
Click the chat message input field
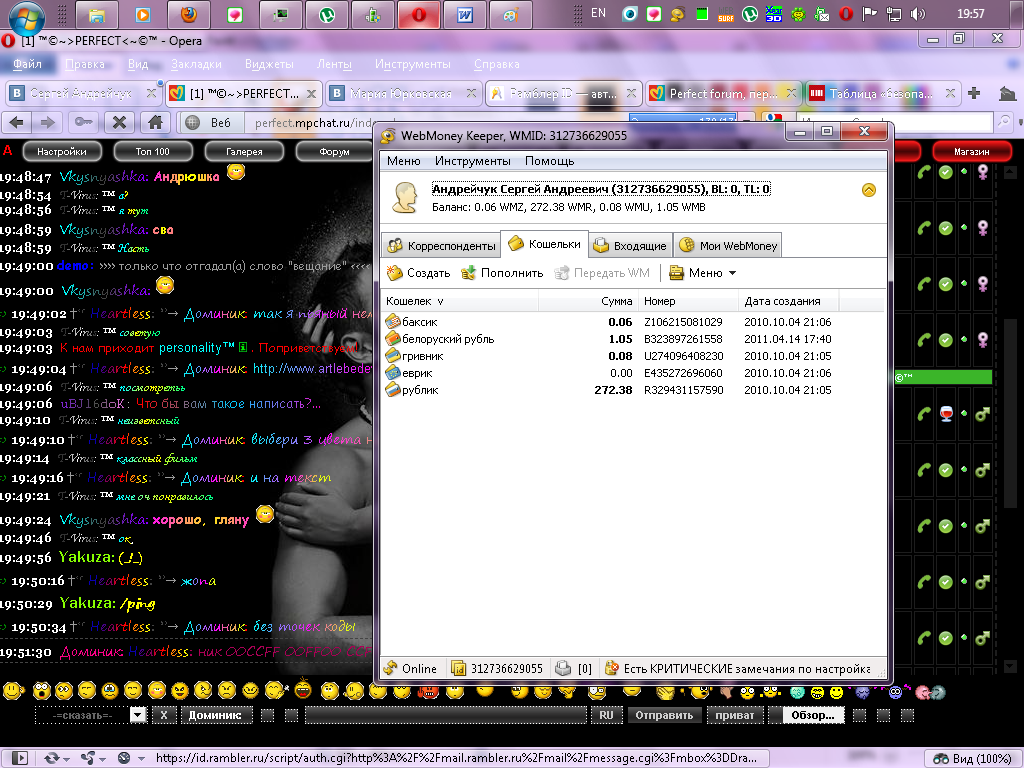coord(445,716)
